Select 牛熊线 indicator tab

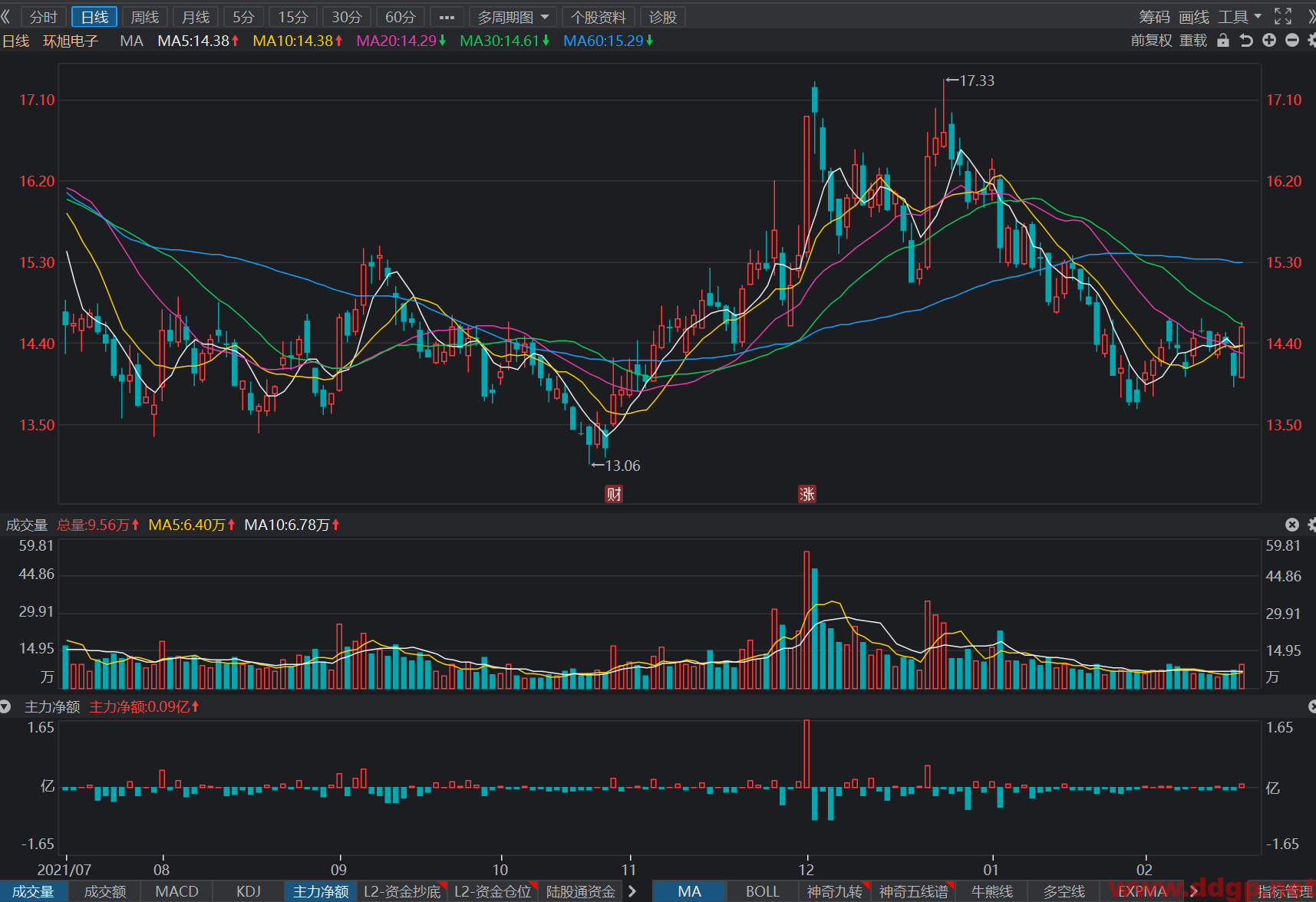(991, 891)
